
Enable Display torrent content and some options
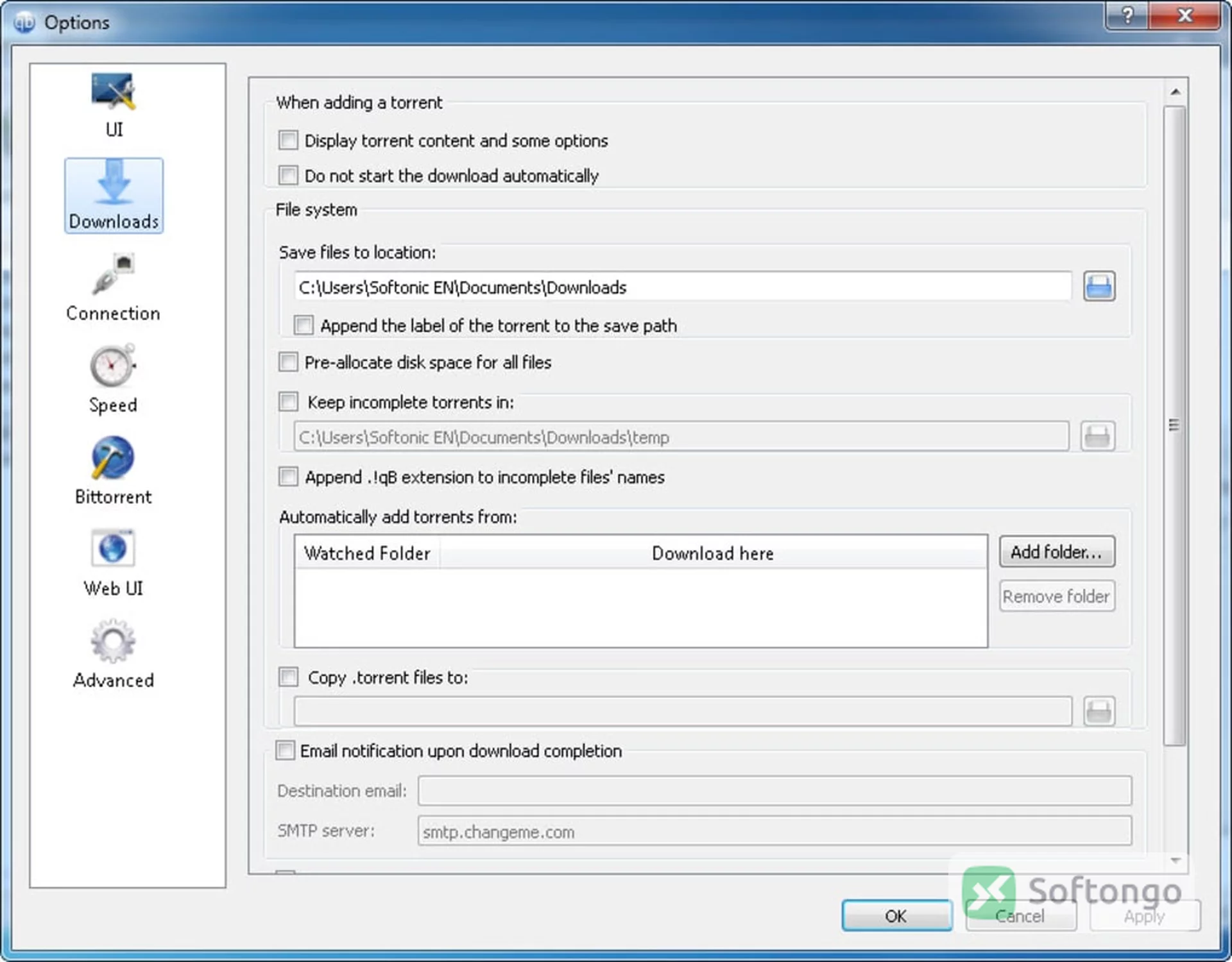point(288,140)
